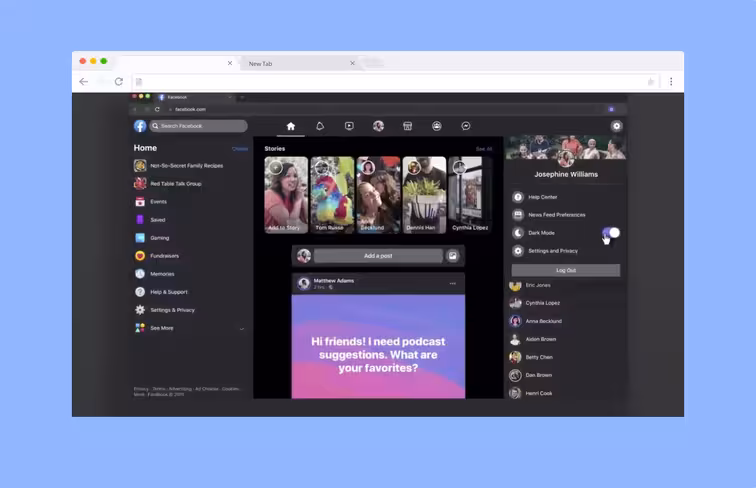Click the settings gear icon at top right
This screenshot has width=756, height=488.
616,126
